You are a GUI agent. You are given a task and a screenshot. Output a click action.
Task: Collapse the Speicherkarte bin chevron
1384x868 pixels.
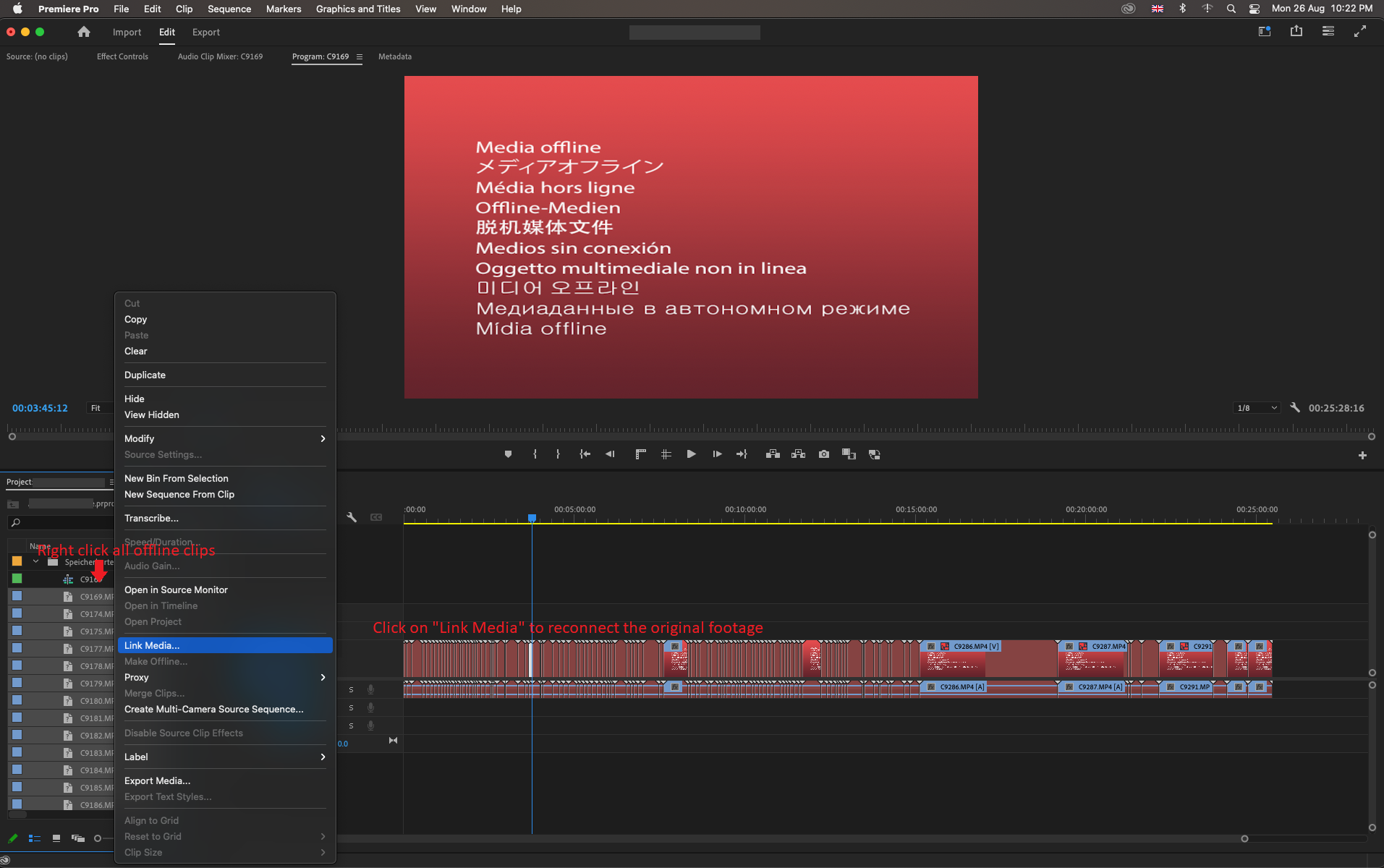coord(35,561)
